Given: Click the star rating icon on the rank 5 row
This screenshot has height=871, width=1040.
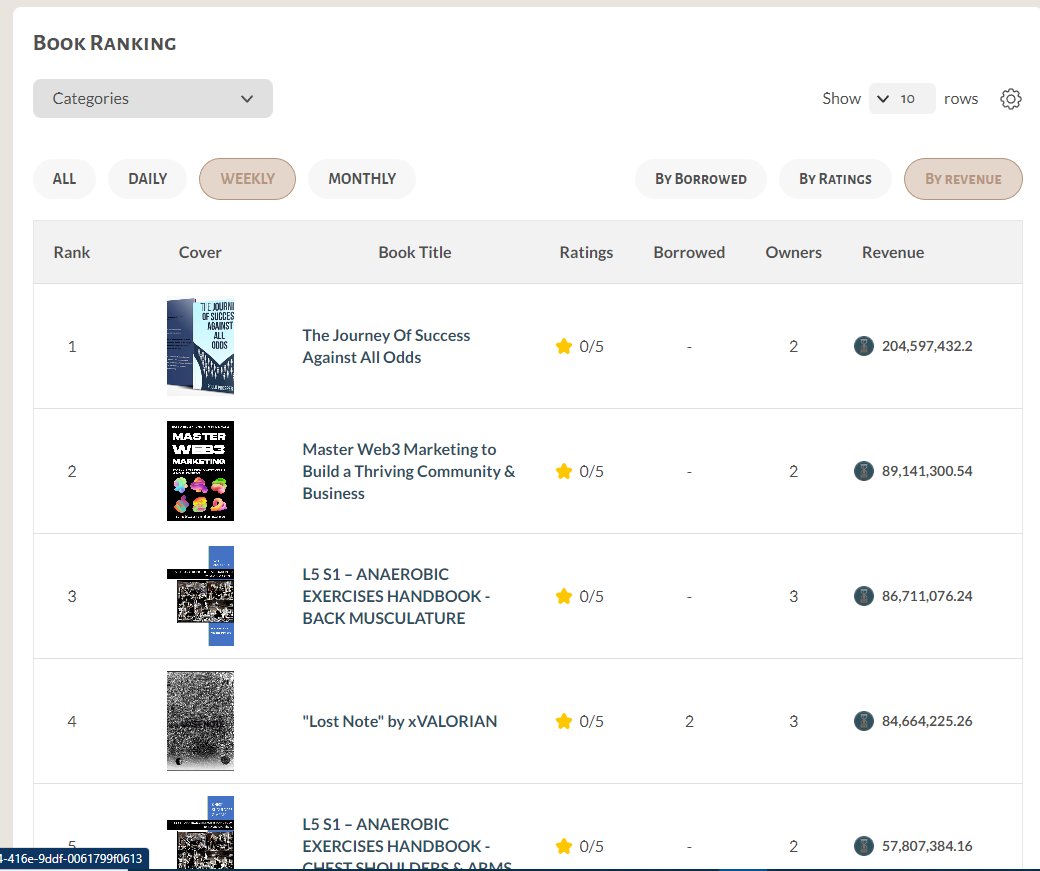Looking at the screenshot, I should coord(564,845).
